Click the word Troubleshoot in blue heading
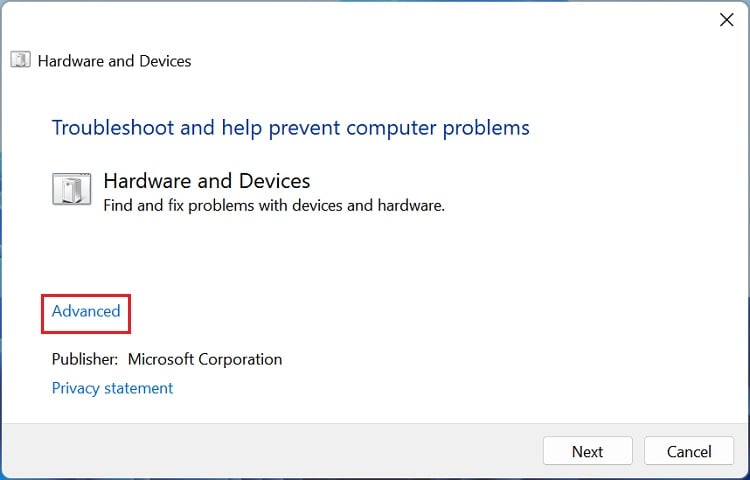Viewport: 750px width, 480px height. pyautogui.click(x=112, y=128)
